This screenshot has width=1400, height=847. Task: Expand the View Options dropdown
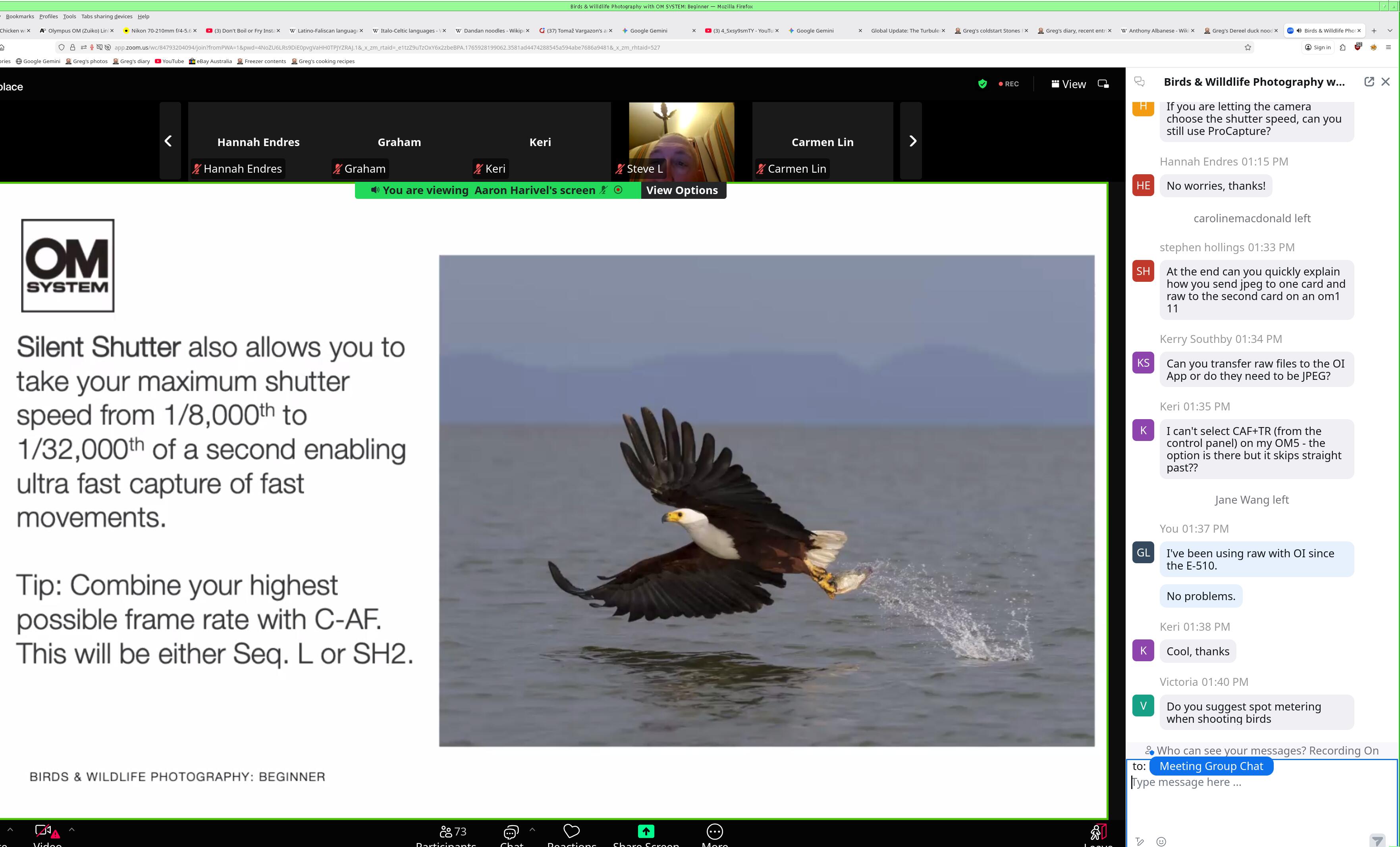[682, 190]
